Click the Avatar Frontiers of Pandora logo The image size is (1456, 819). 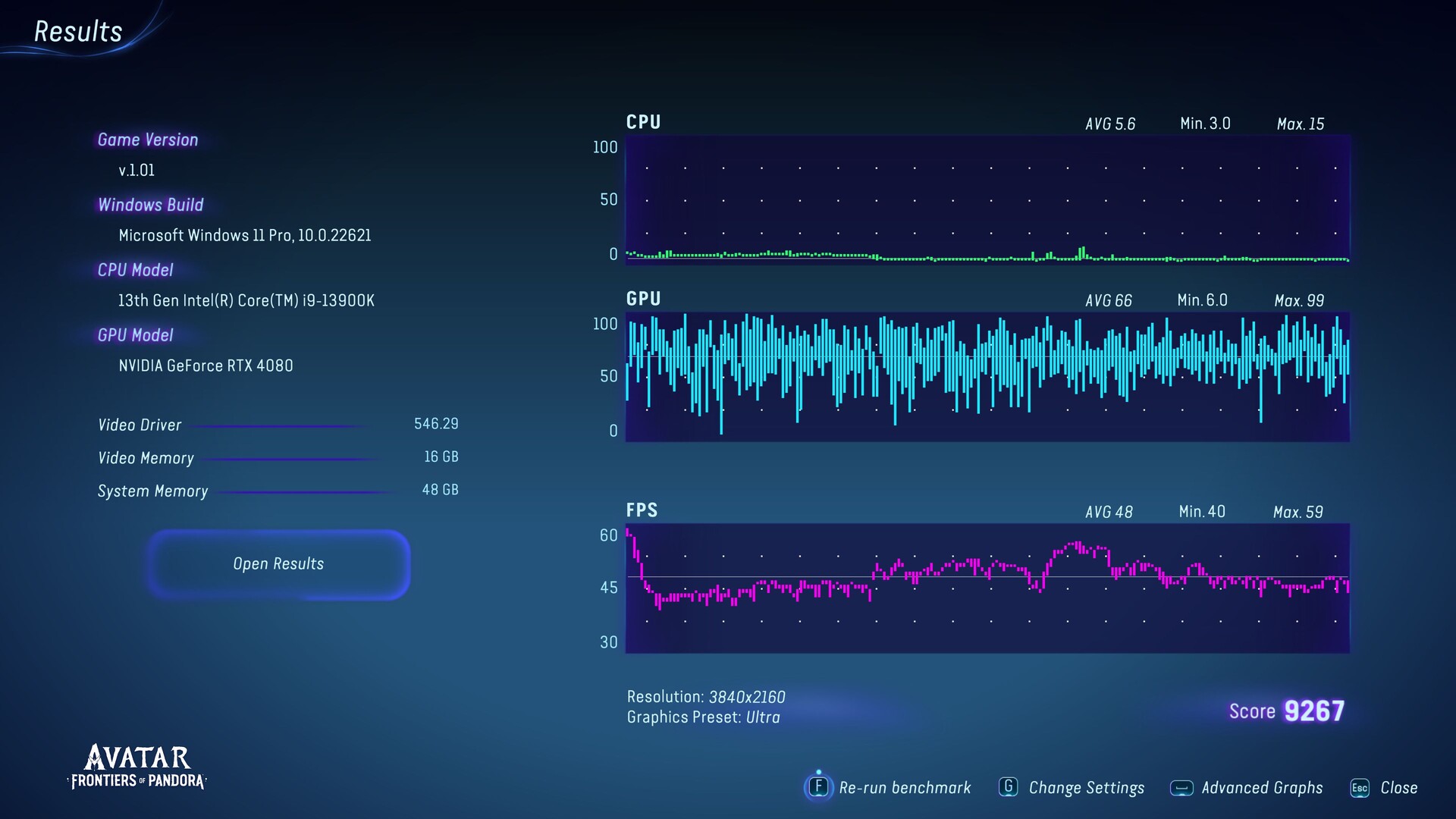point(137,767)
